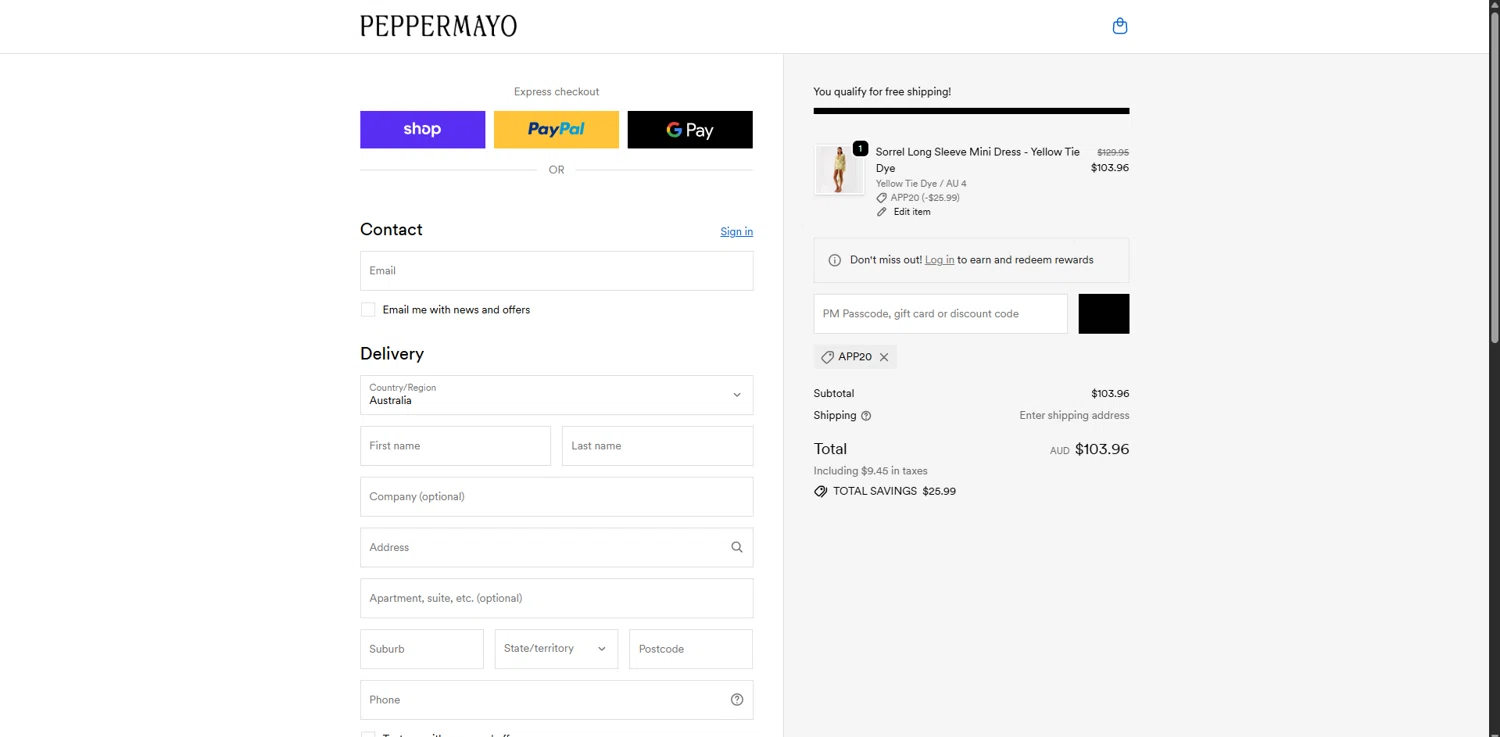Click the Postcode field

pos(691,649)
